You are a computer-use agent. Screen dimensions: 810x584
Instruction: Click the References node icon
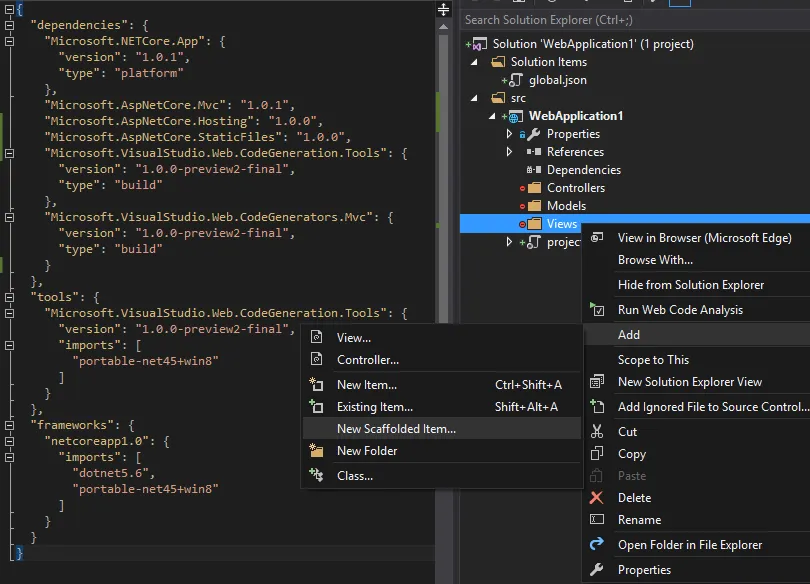534,152
